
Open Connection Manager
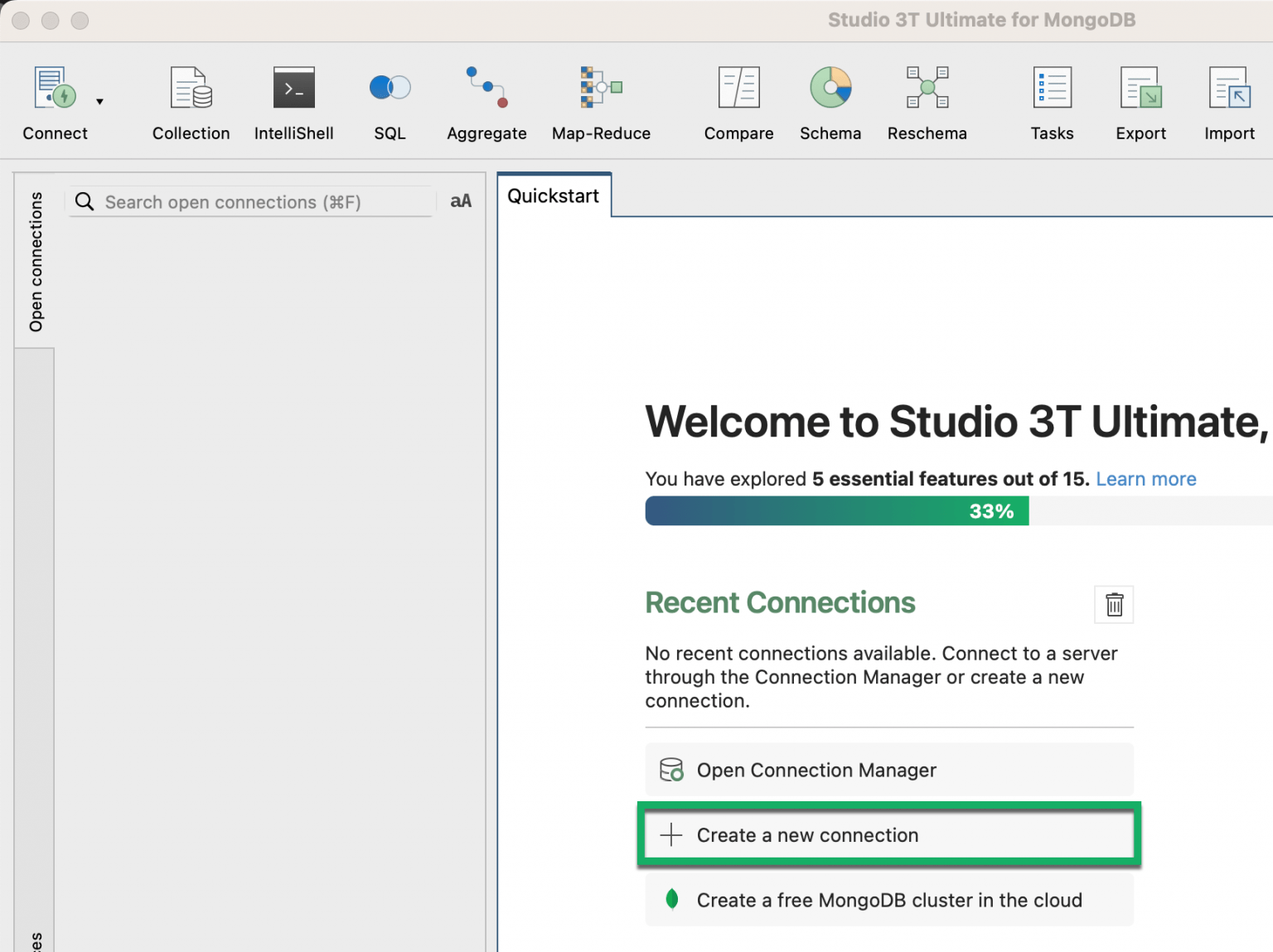tap(889, 770)
